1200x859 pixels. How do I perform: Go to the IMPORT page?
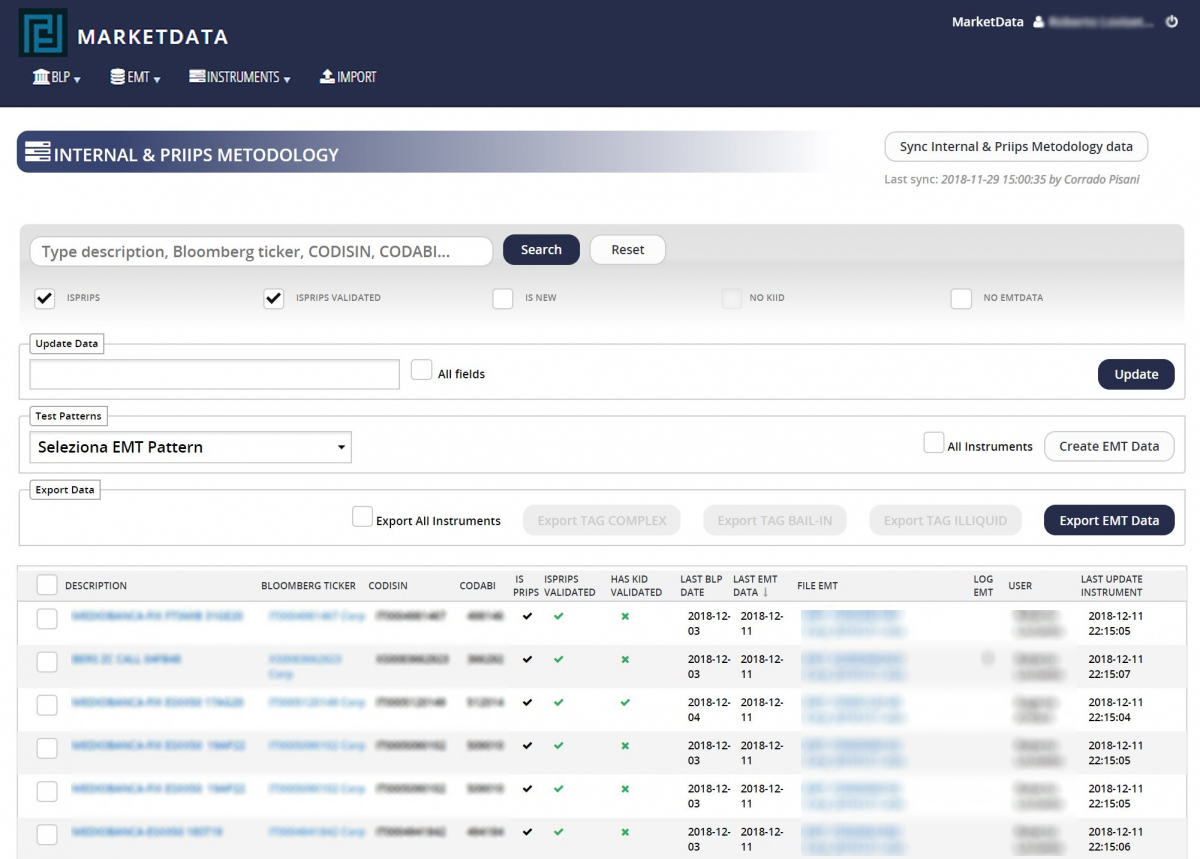tap(348, 77)
